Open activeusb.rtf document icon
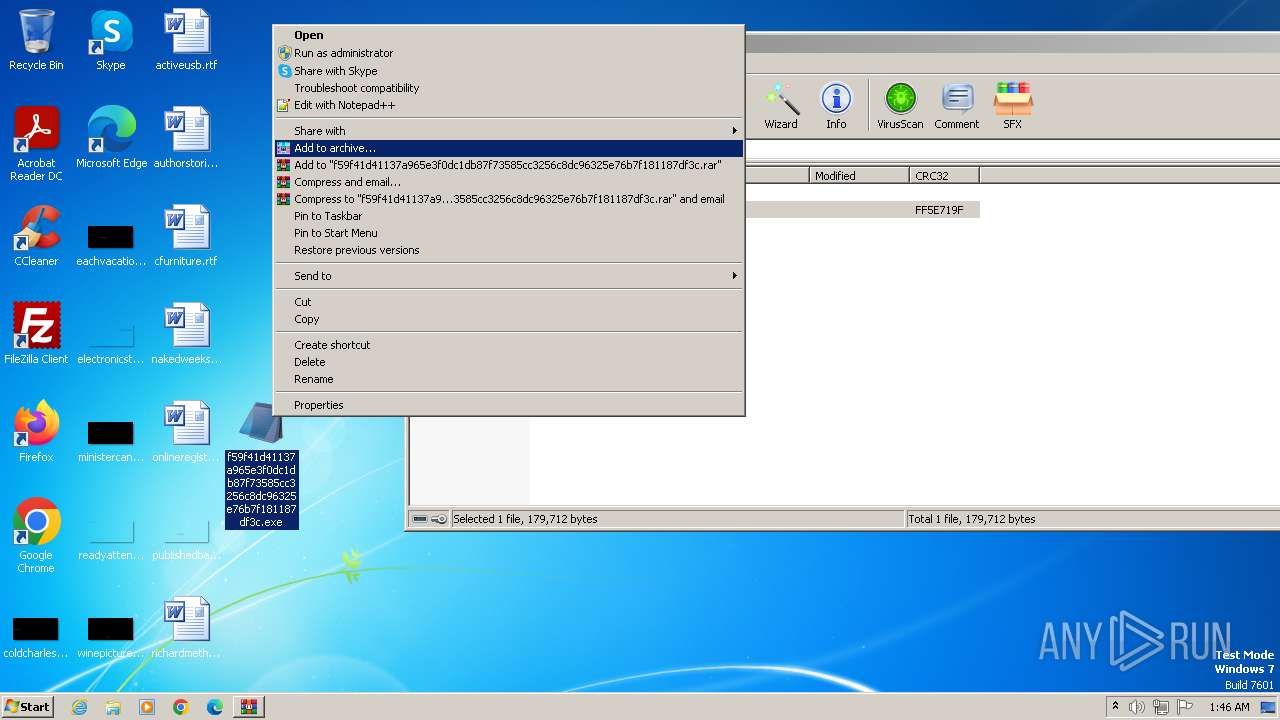 pyautogui.click(x=186, y=40)
